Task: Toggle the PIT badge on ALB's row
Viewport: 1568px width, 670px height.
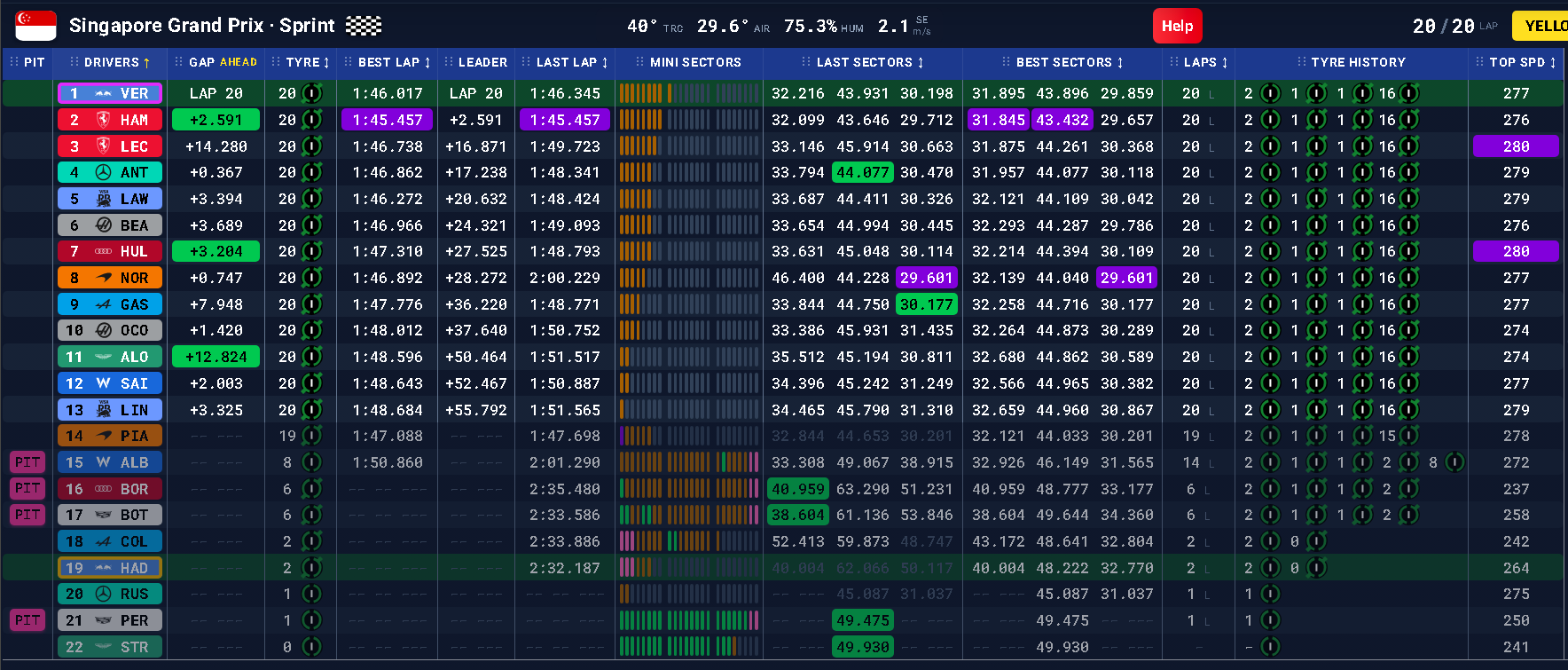Action: pos(27,462)
